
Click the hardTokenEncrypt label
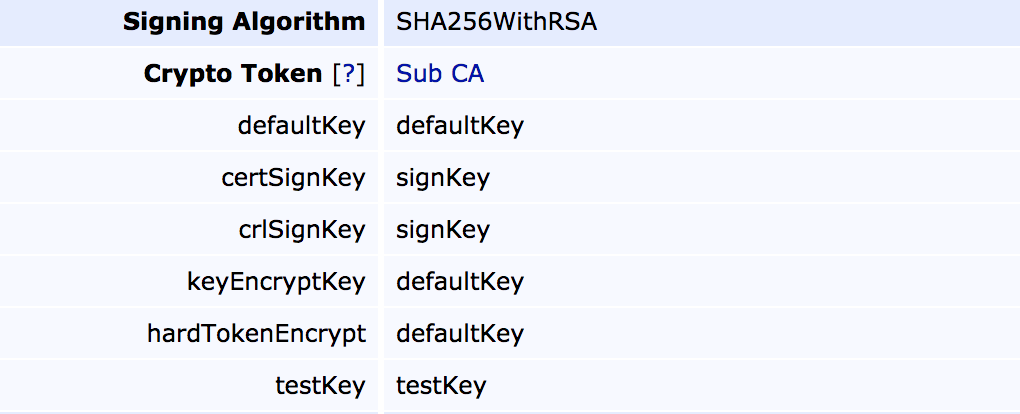(x=256, y=334)
